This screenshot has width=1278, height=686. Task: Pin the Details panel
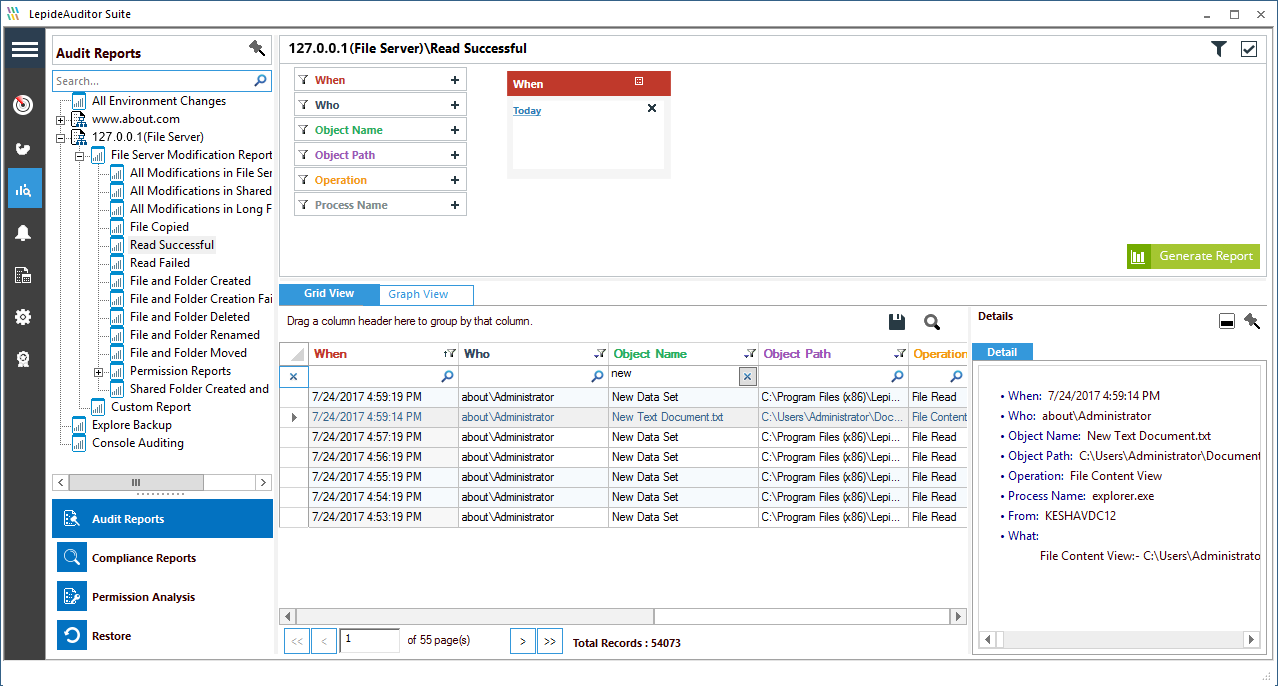point(1252,321)
